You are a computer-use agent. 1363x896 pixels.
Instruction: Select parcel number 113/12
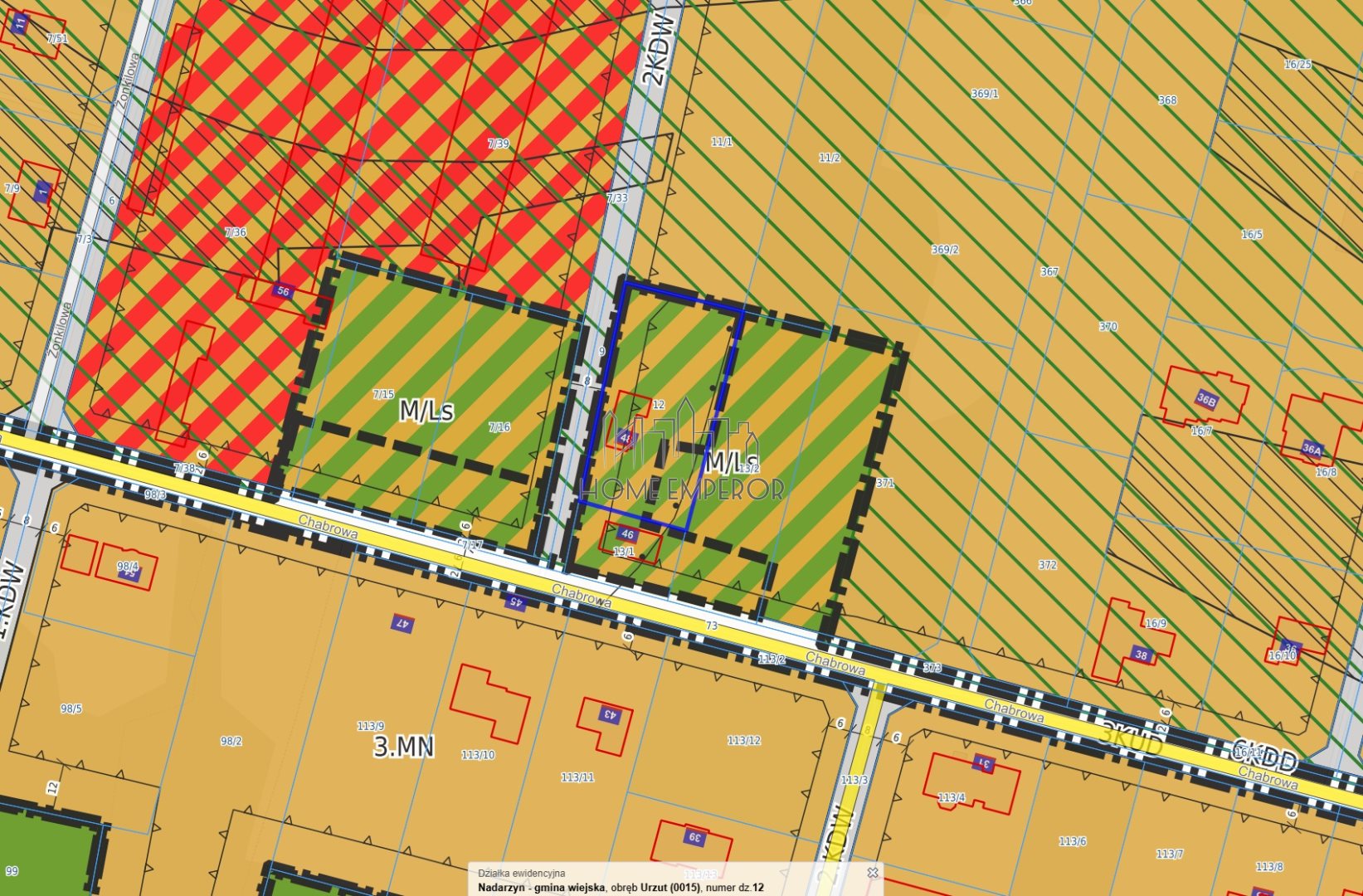744,740
